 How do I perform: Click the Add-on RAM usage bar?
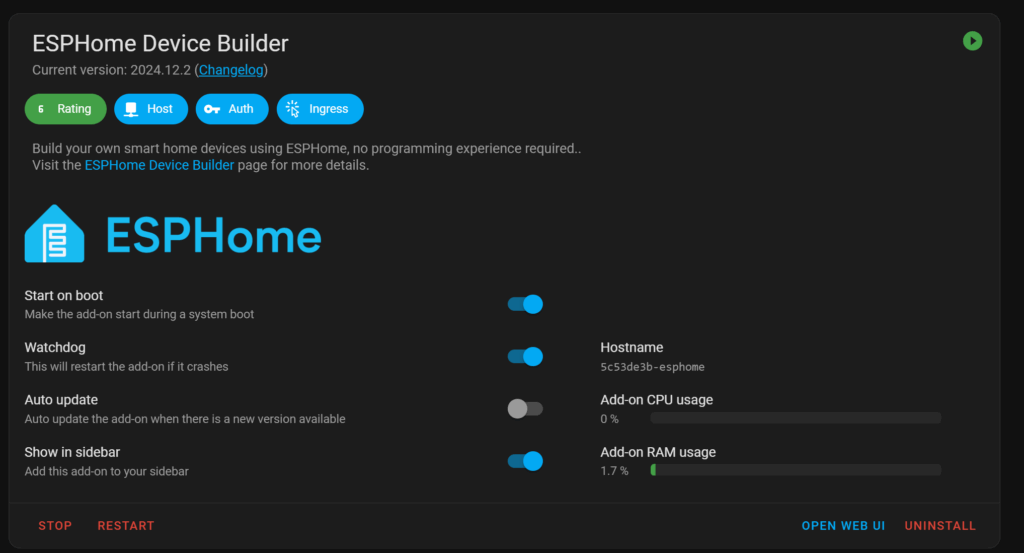(795, 470)
